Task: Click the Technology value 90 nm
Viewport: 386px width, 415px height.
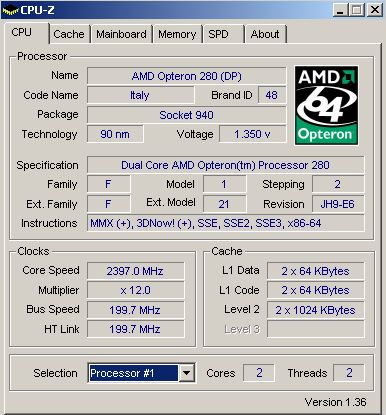Action: 115,134
